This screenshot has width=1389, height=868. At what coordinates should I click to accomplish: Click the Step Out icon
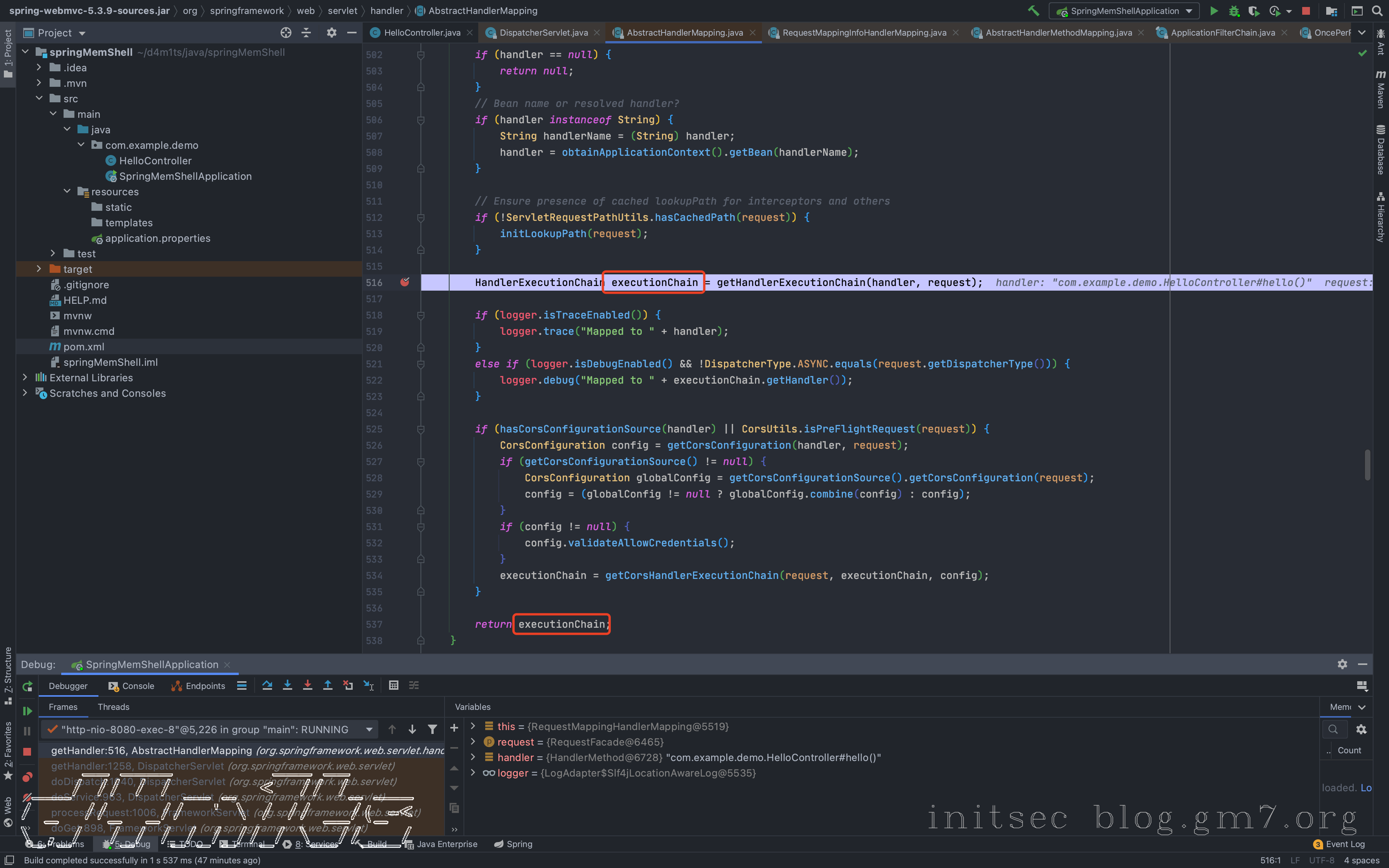click(328, 685)
